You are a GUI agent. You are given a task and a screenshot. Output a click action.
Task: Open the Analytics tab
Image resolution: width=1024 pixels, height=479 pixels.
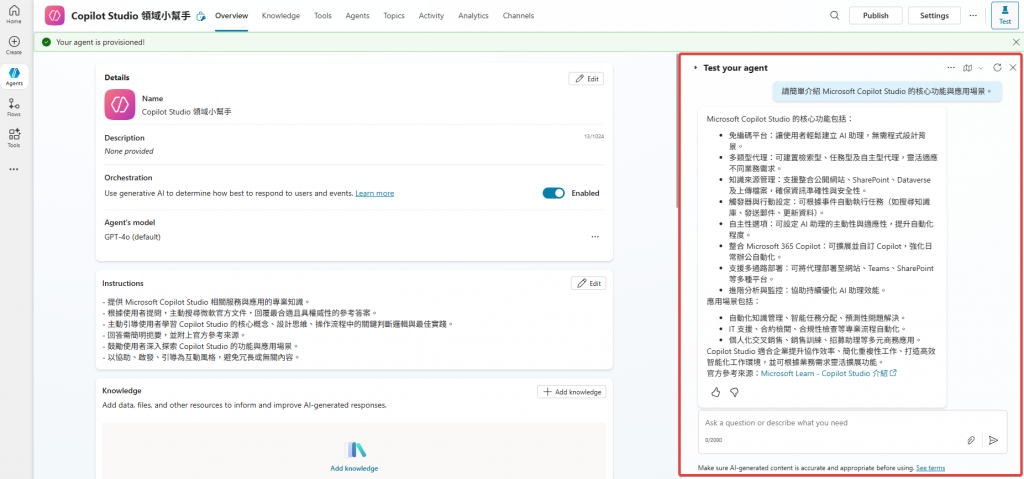(x=473, y=16)
